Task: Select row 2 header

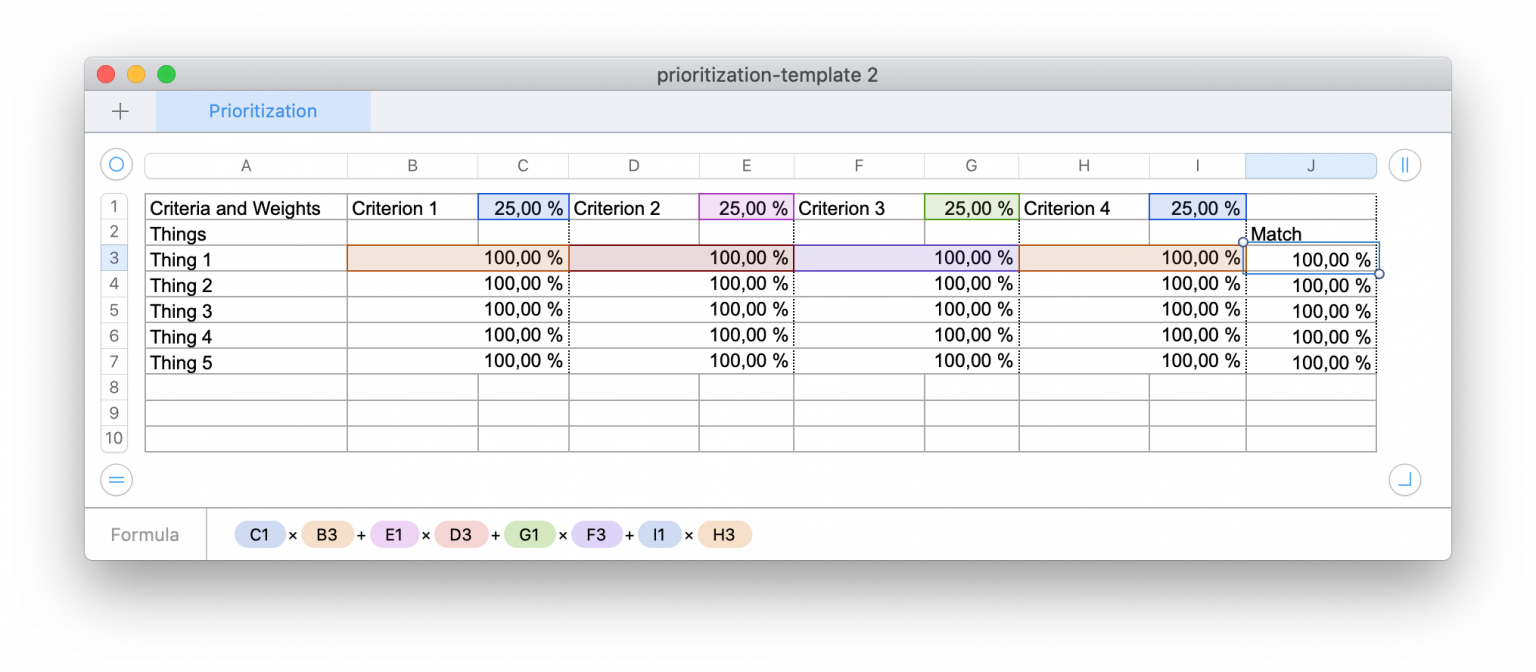Action: [x=114, y=233]
